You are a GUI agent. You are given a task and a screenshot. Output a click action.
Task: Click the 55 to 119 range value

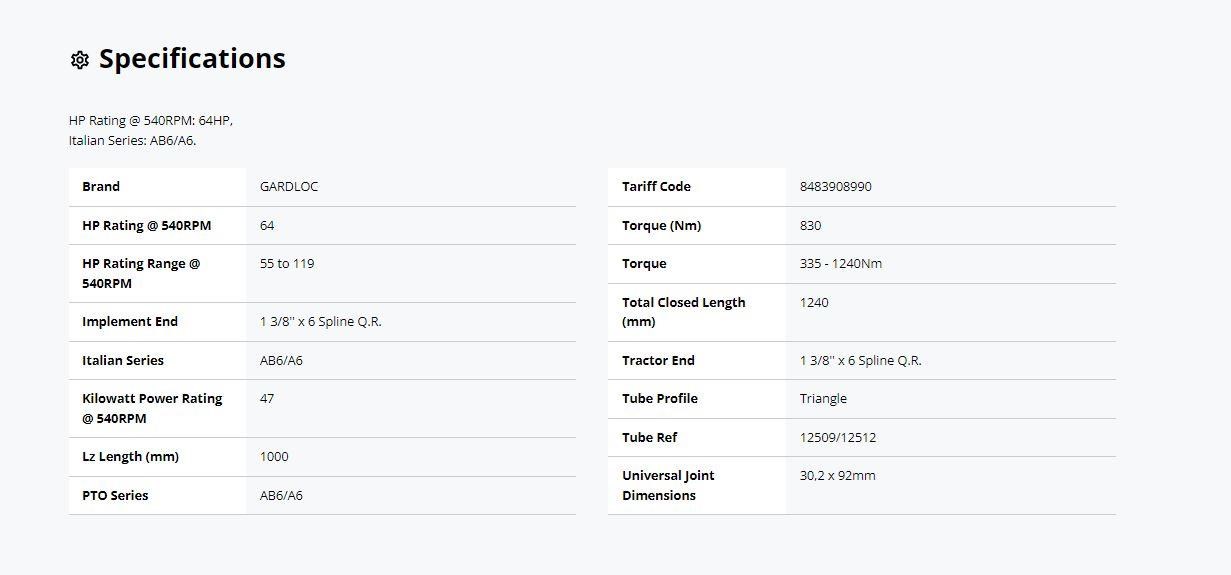tap(287, 264)
